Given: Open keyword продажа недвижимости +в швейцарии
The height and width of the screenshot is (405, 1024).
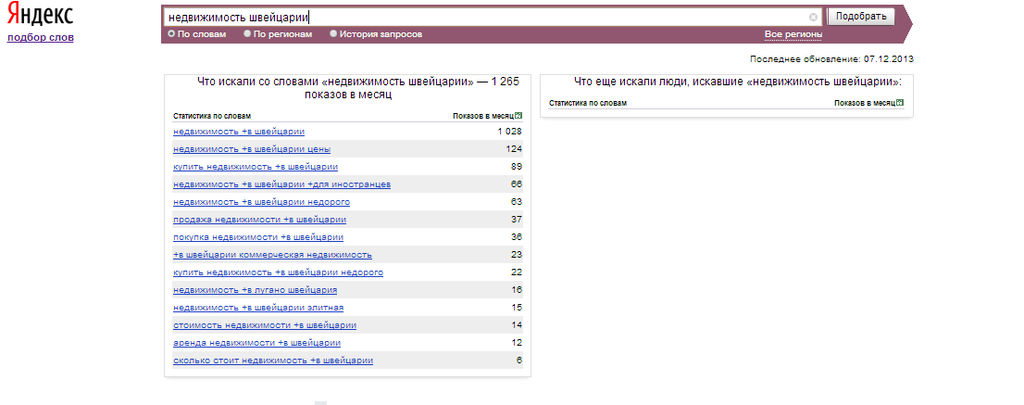Looking at the screenshot, I should point(259,219).
